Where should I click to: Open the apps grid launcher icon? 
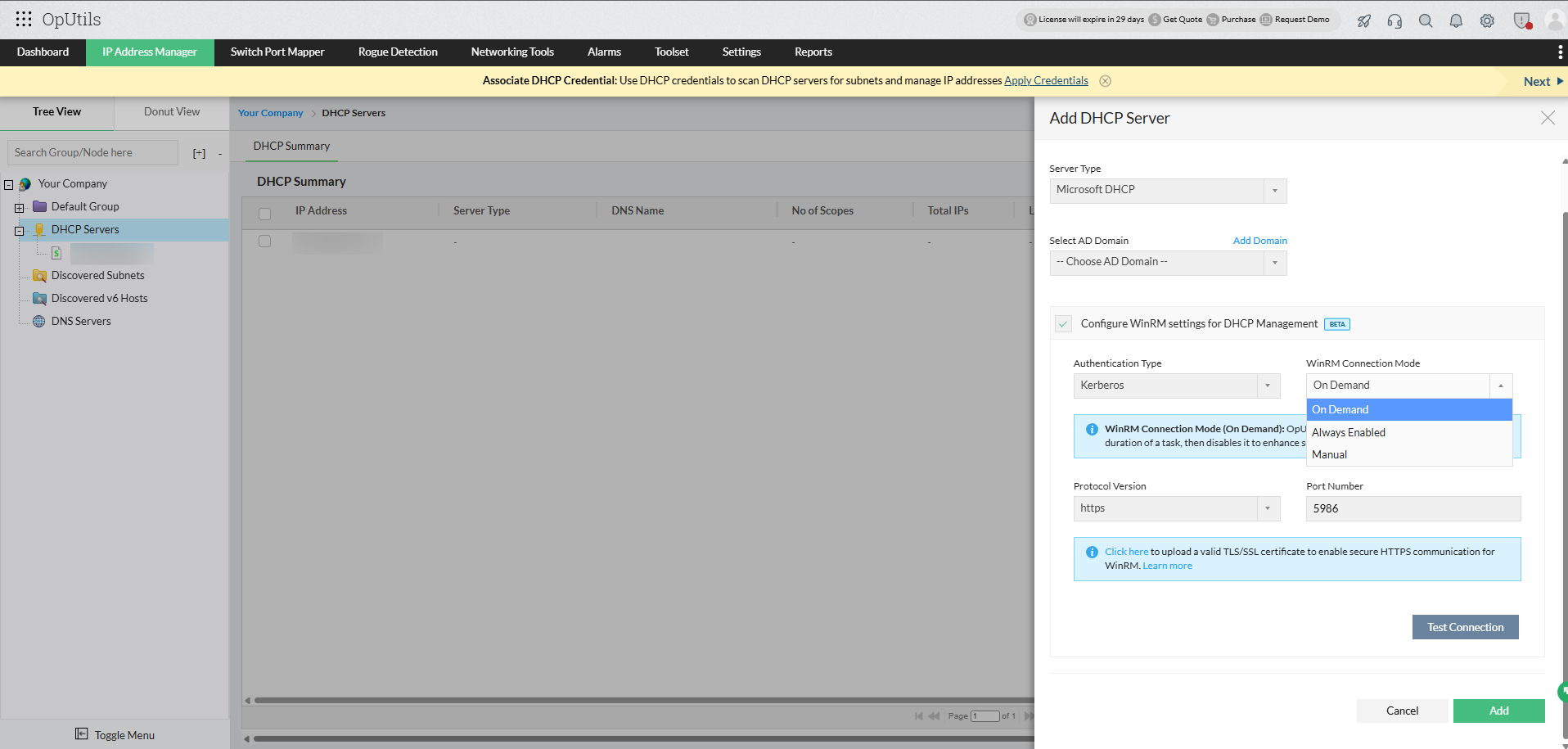click(x=24, y=19)
